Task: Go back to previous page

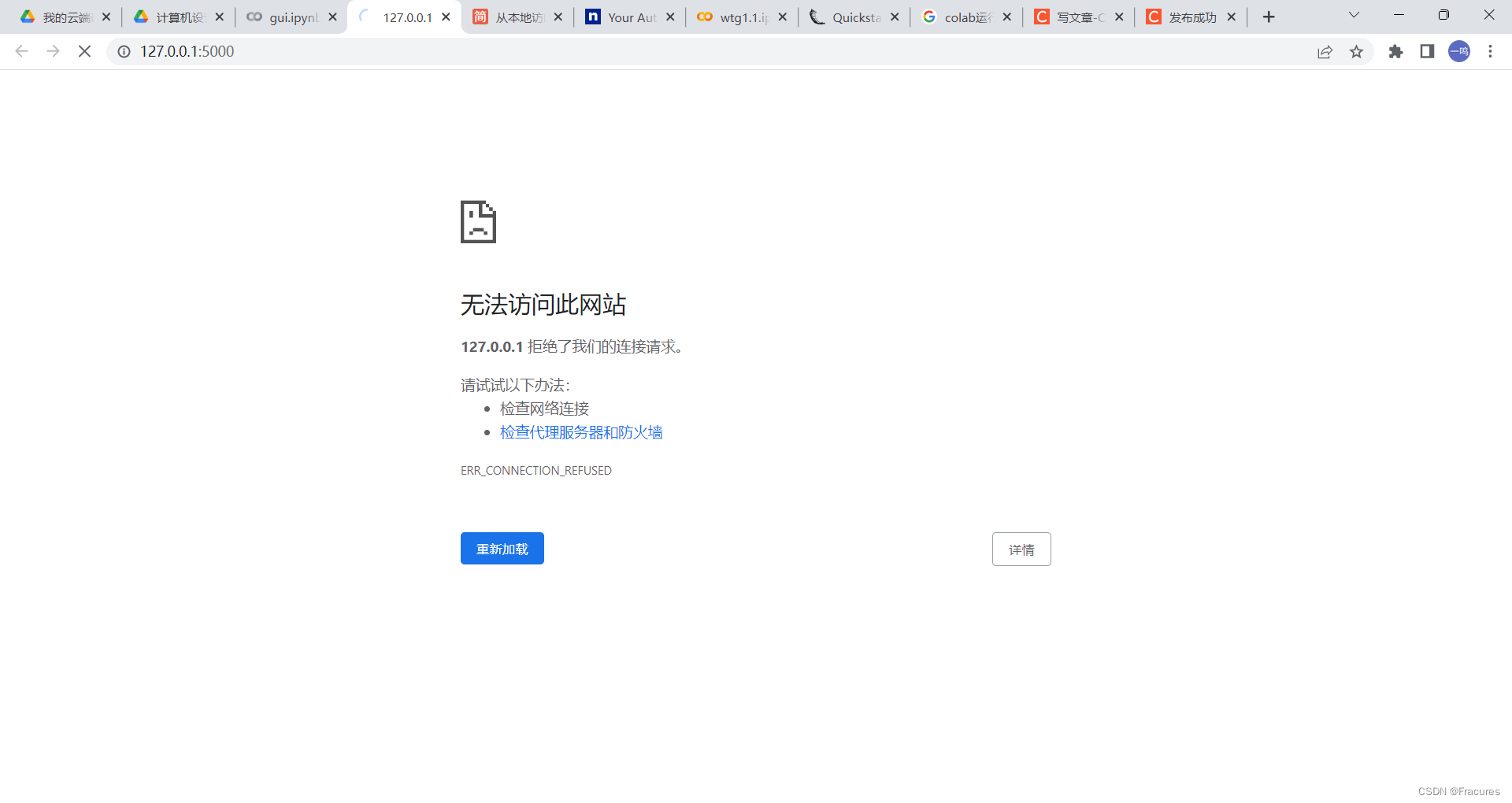Action: tap(22, 51)
